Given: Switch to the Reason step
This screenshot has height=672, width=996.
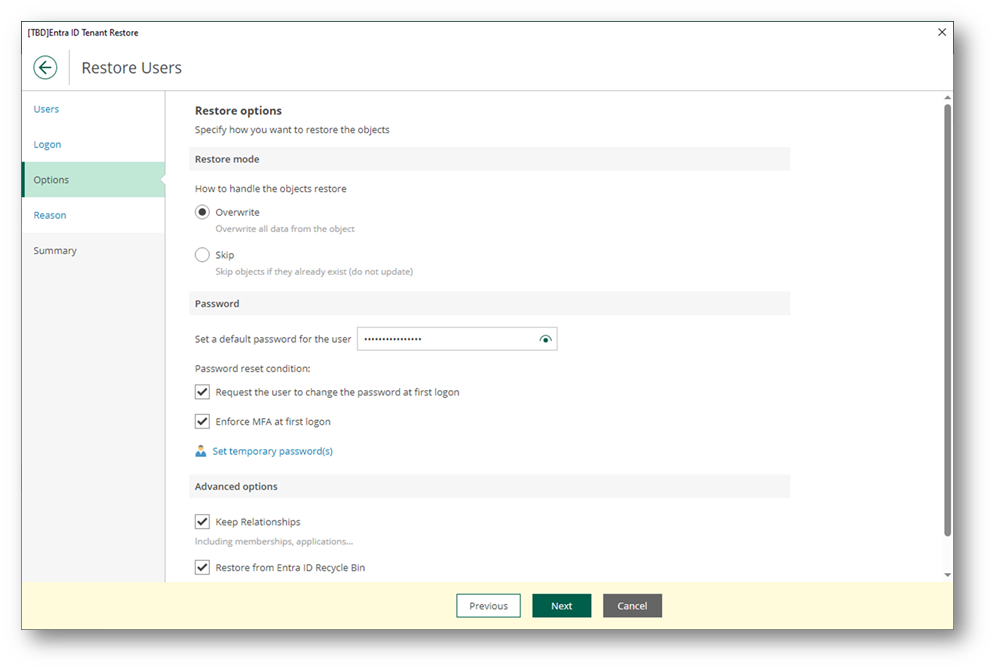Looking at the screenshot, I should point(50,216).
